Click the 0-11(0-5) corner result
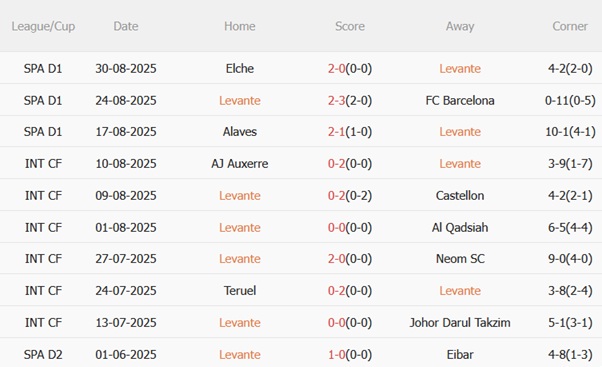Viewport: 602px width, 367px height. [x=570, y=101]
